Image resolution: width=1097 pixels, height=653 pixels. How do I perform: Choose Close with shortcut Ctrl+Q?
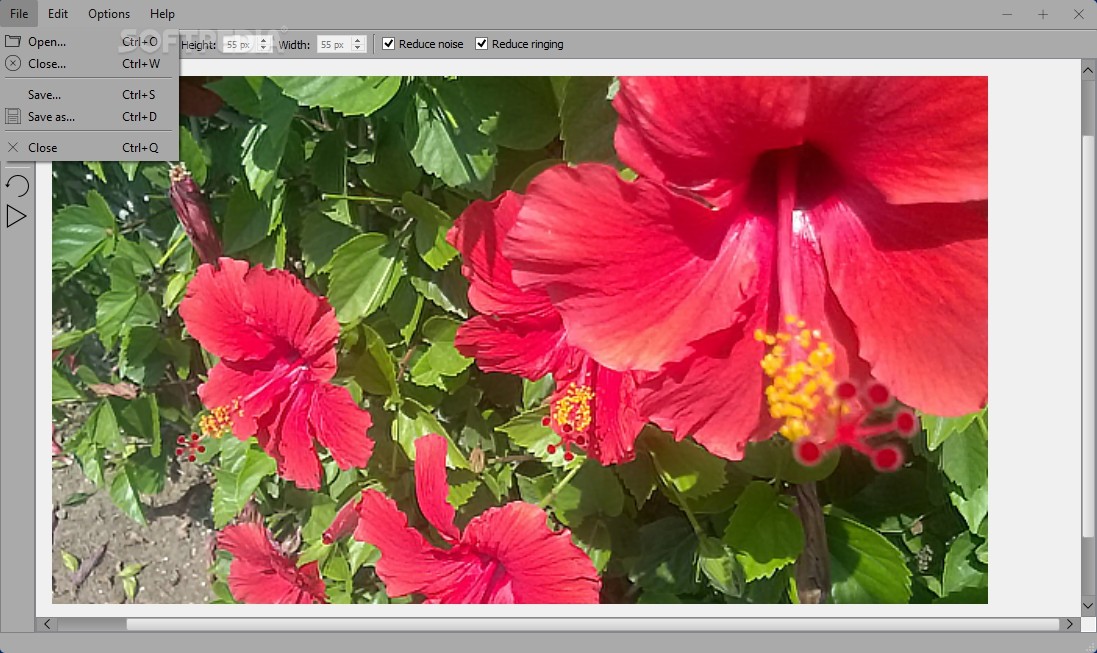click(89, 148)
